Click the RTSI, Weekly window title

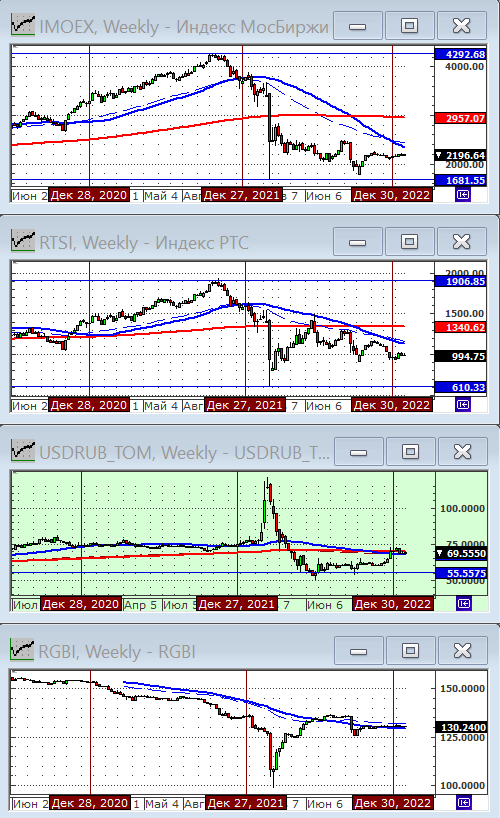(x=144, y=242)
